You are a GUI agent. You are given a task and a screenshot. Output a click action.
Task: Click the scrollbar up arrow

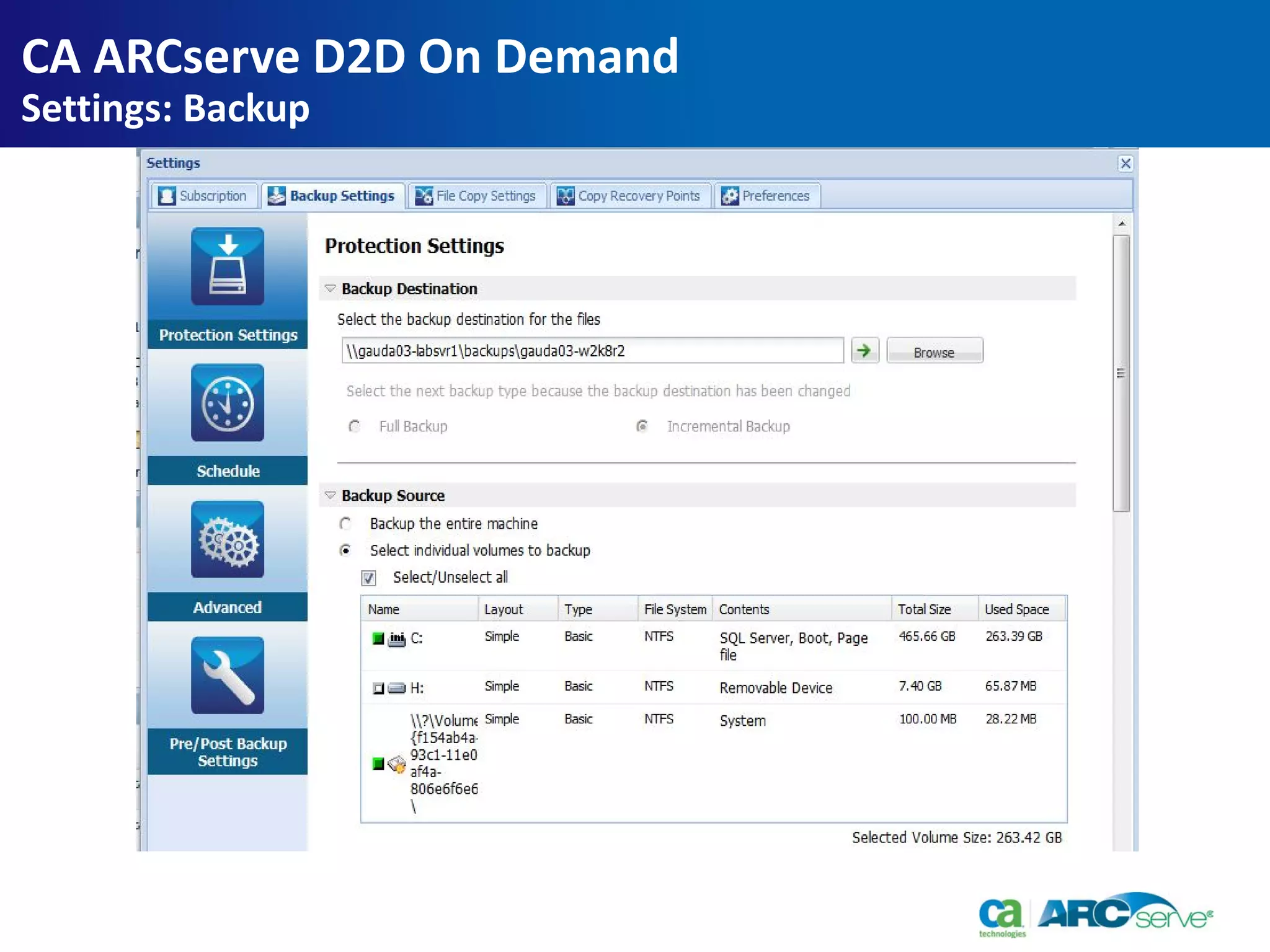[x=1121, y=224]
